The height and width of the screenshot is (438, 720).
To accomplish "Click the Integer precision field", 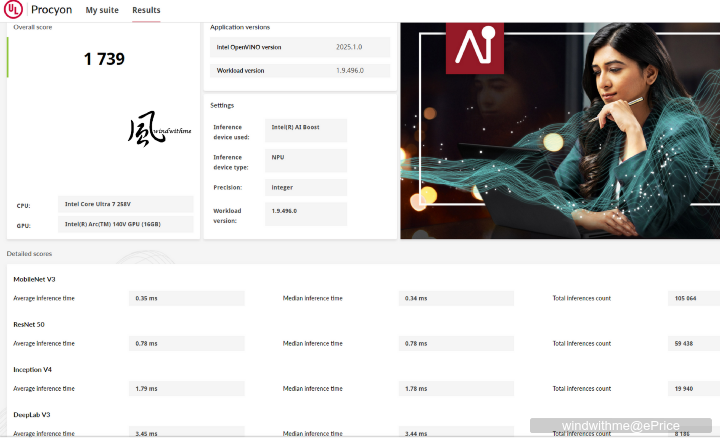I will (x=307, y=187).
